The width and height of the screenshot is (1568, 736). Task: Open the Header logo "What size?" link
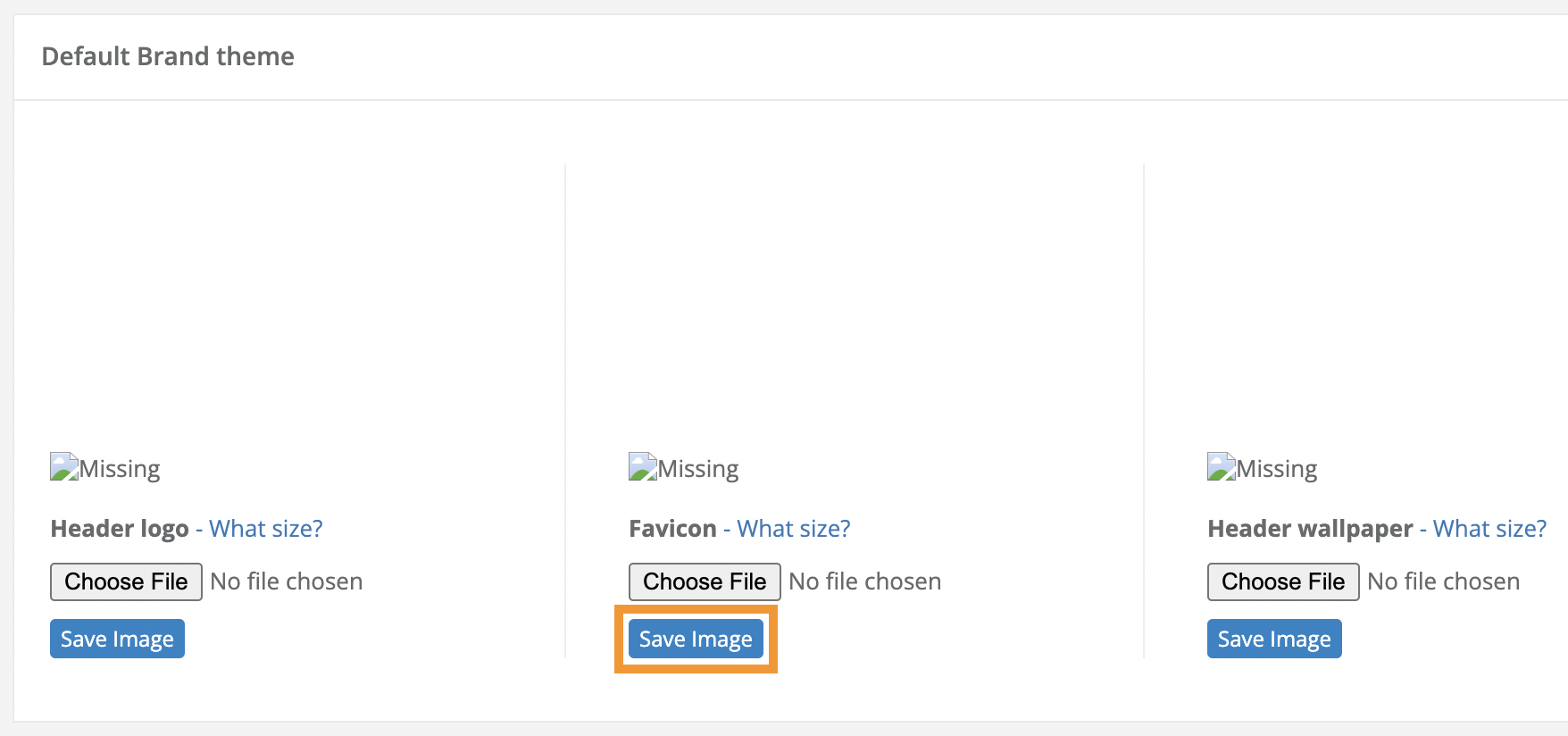[266, 529]
